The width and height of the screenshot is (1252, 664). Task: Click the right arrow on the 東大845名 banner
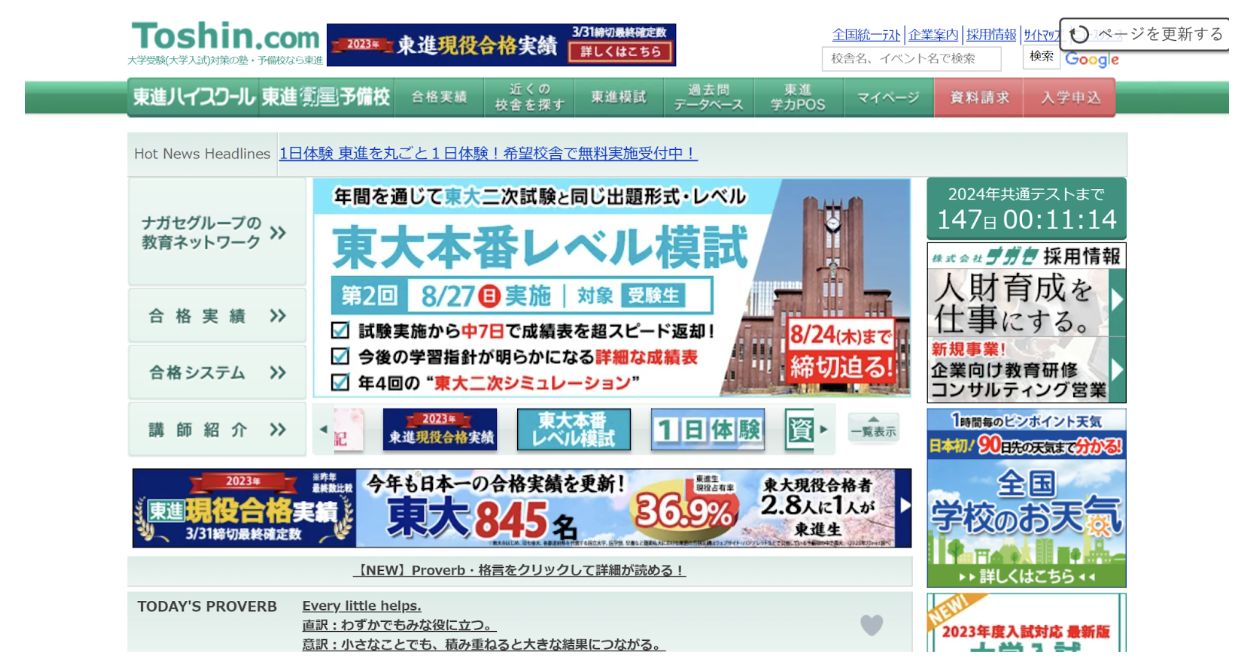904,507
